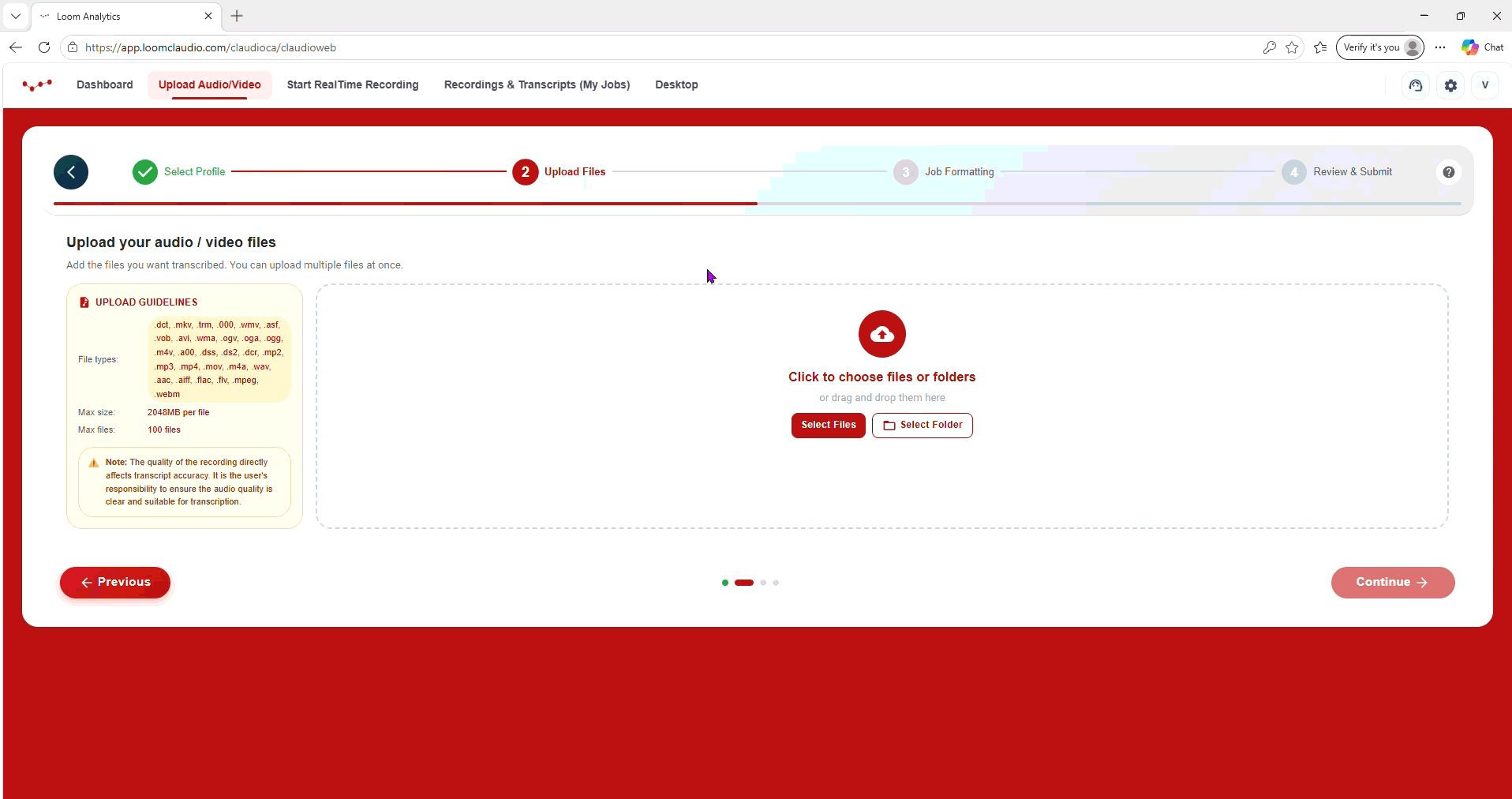Screen dimensions: 1512x799
Task: Open Copilot Chat in browser
Action: 1483,47
